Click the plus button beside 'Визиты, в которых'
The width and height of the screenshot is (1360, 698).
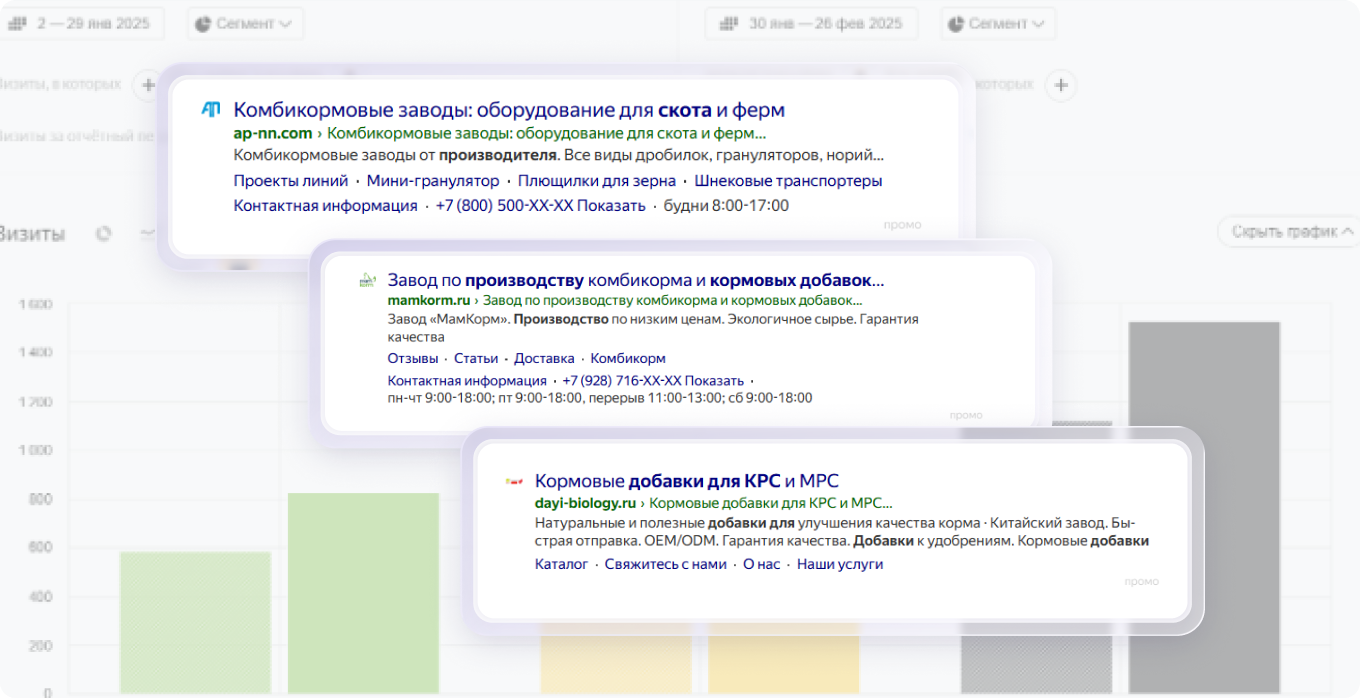pos(147,85)
